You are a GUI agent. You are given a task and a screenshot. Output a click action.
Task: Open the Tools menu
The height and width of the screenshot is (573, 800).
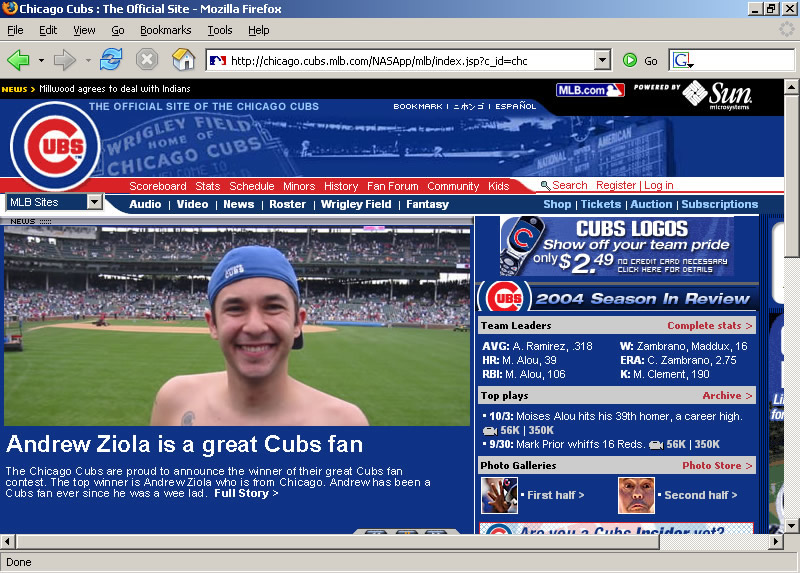[220, 30]
